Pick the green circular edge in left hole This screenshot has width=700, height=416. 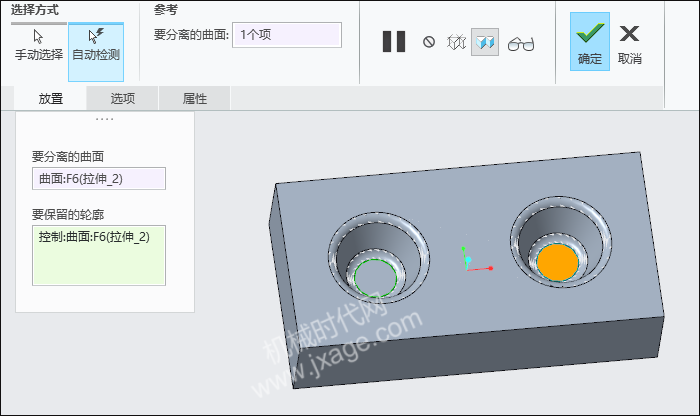click(x=375, y=278)
